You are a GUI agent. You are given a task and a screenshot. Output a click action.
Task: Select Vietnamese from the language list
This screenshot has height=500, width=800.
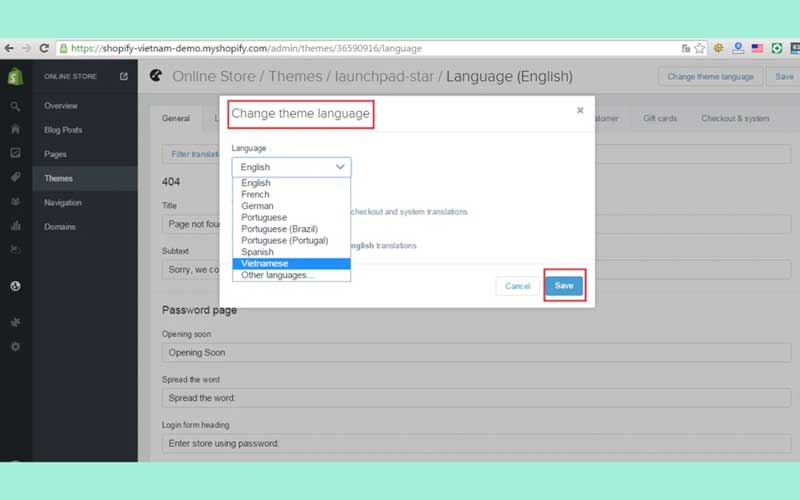click(x=291, y=264)
